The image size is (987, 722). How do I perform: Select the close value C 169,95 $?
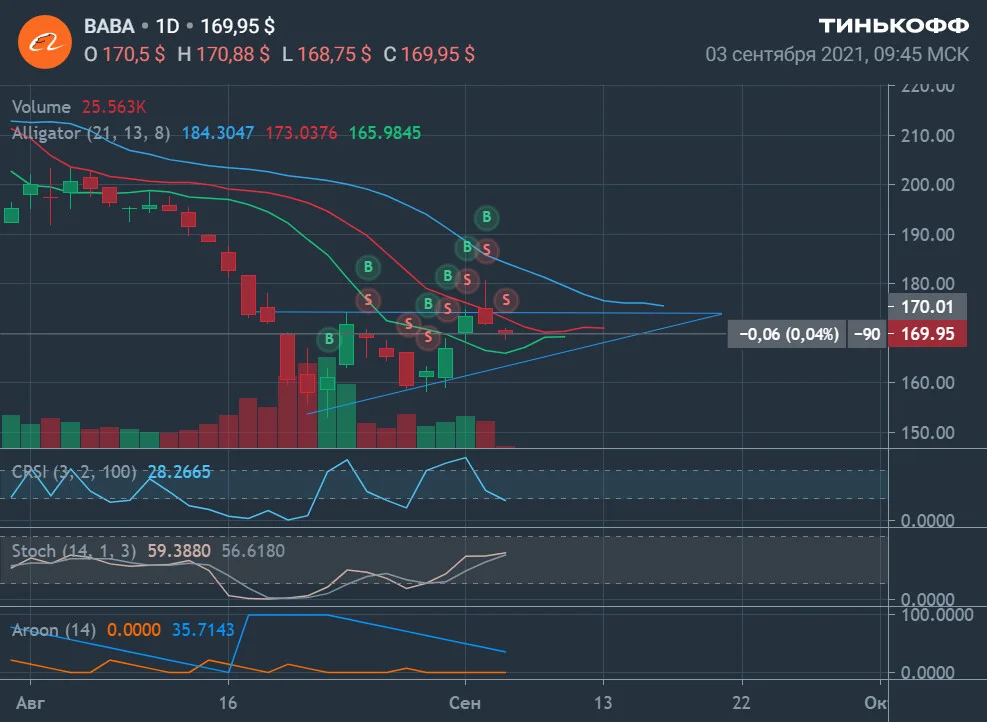pyautogui.click(x=429, y=54)
